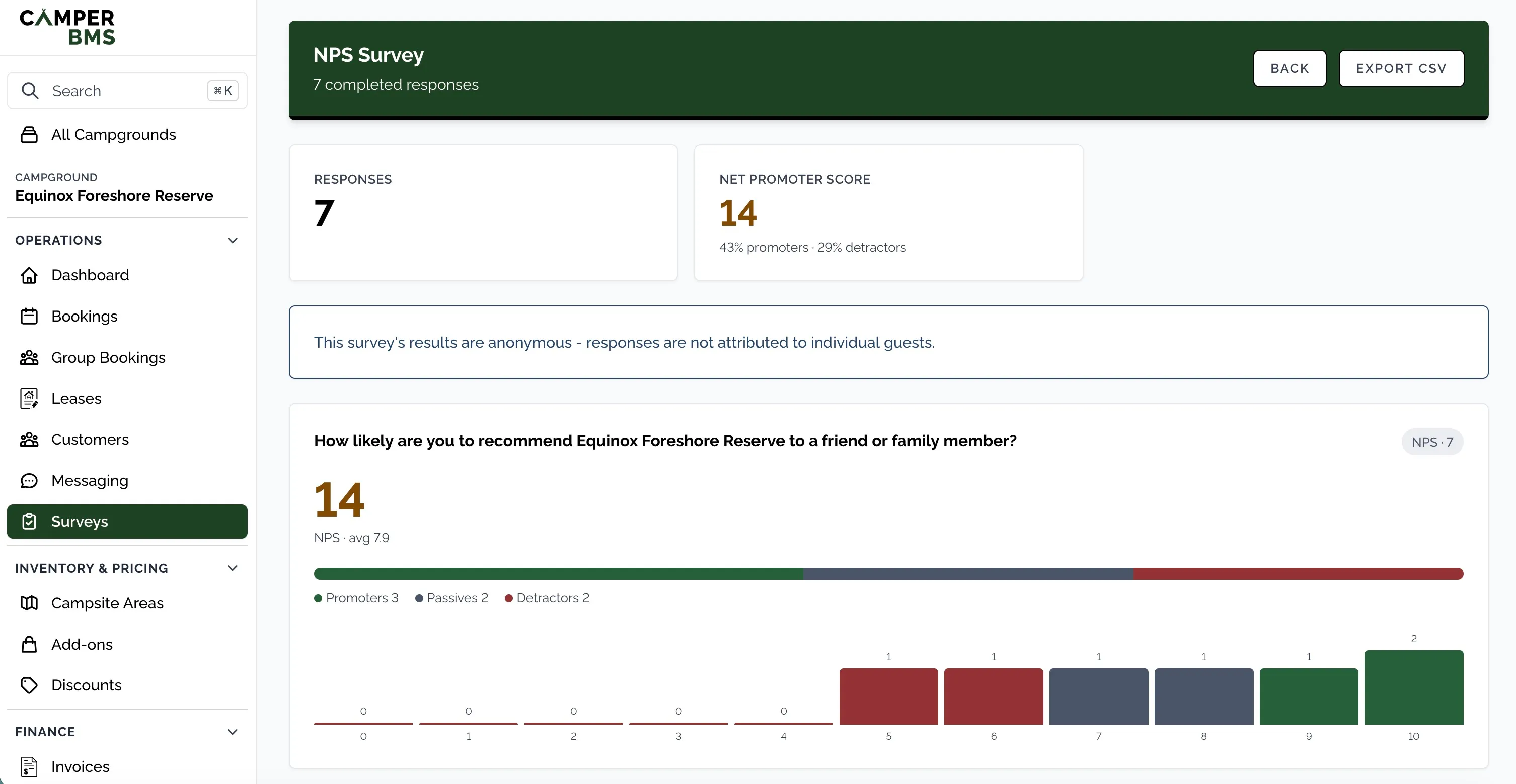Focus the Search input field
This screenshot has height=784, width=1516.
127,91
